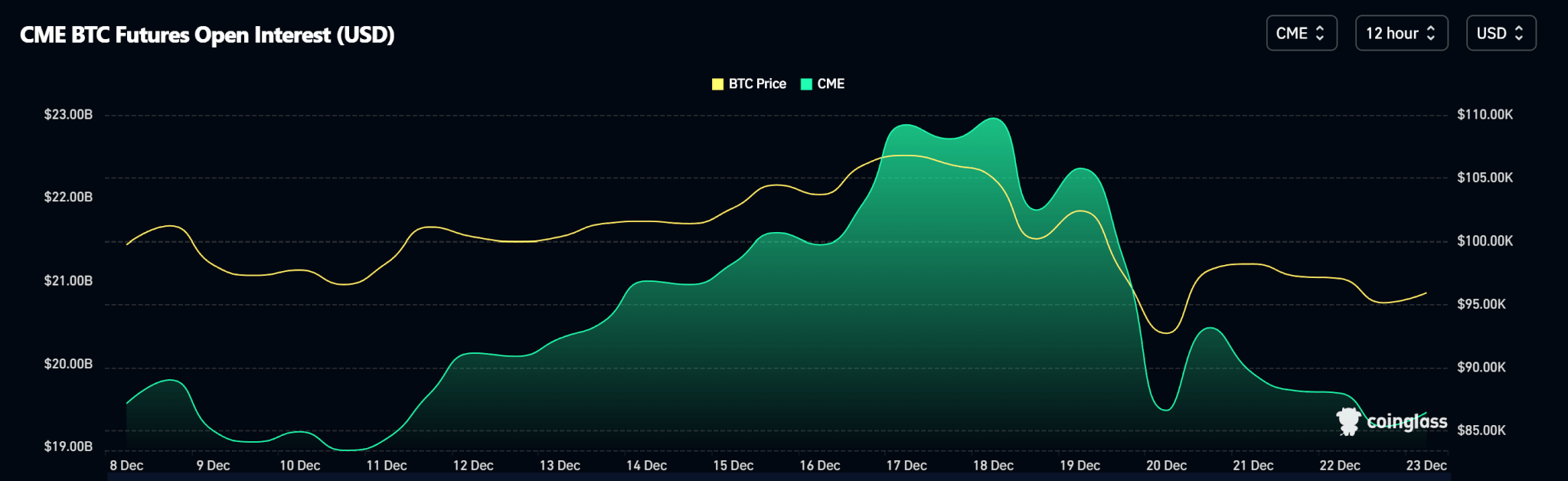Select the 17 Dec date label

pos(906,466)
